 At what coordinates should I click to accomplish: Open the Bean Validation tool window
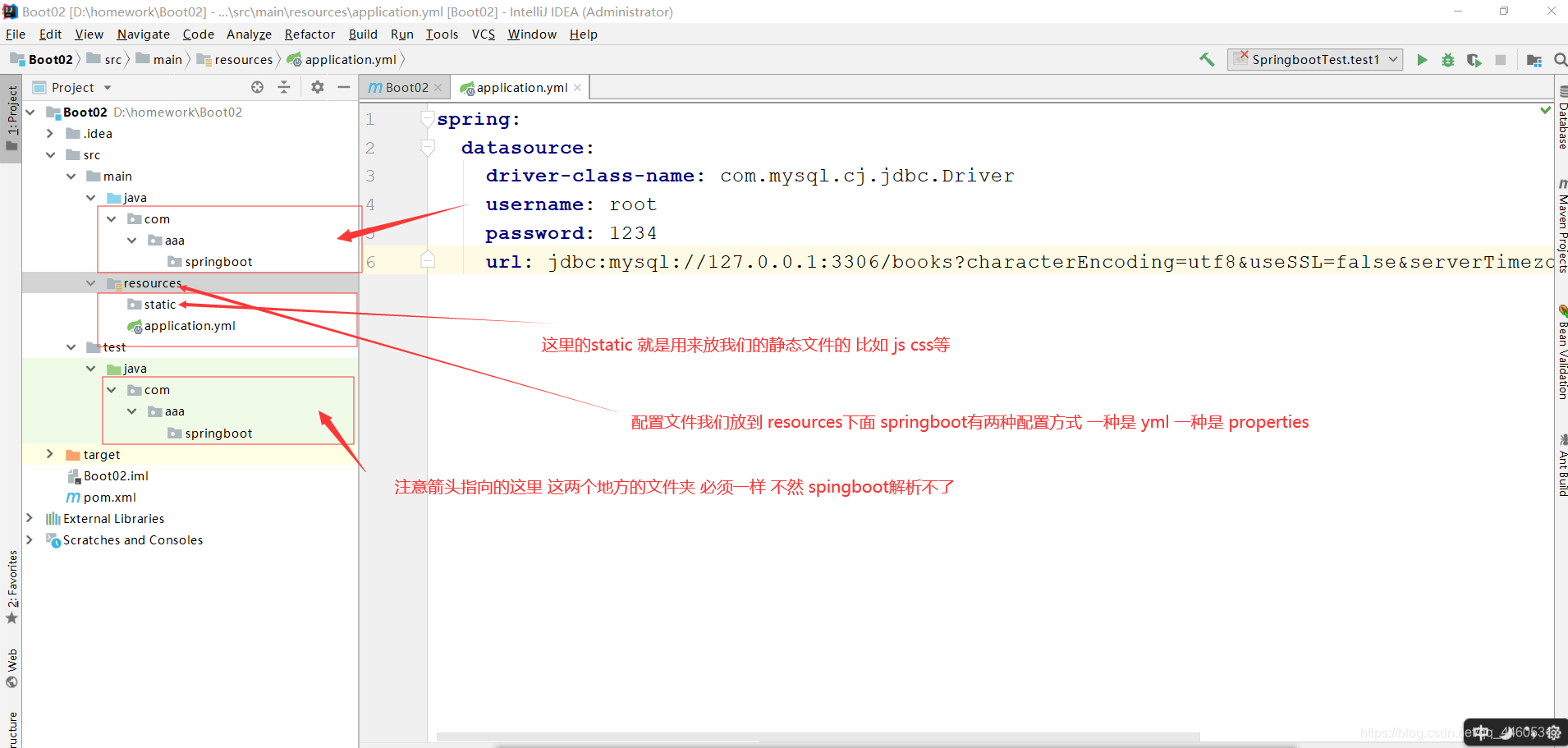(1562, 352)
